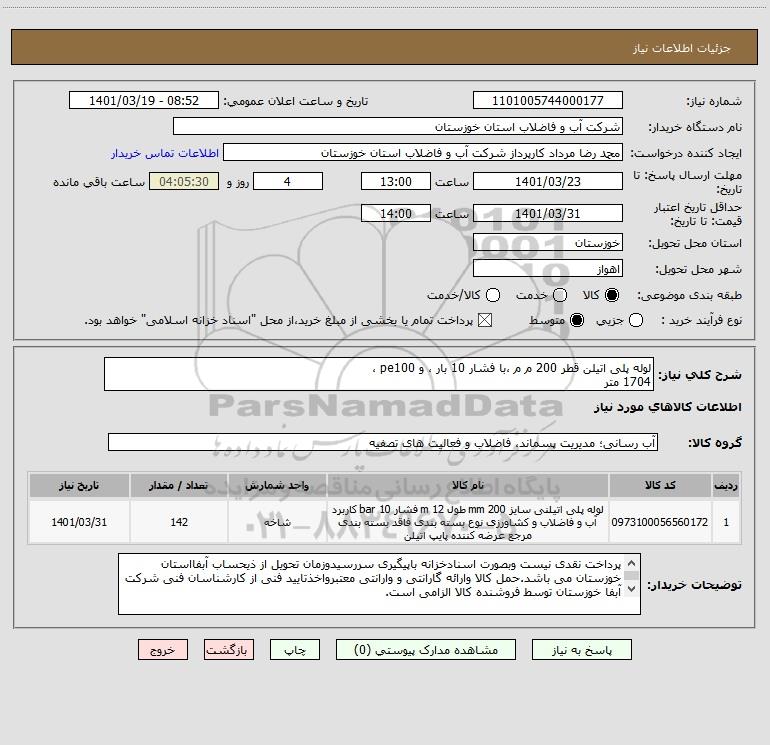The height and width of the screenshot is (745, 770).
Task: Click the deadline time field 13:00
Action: (396, 181)
